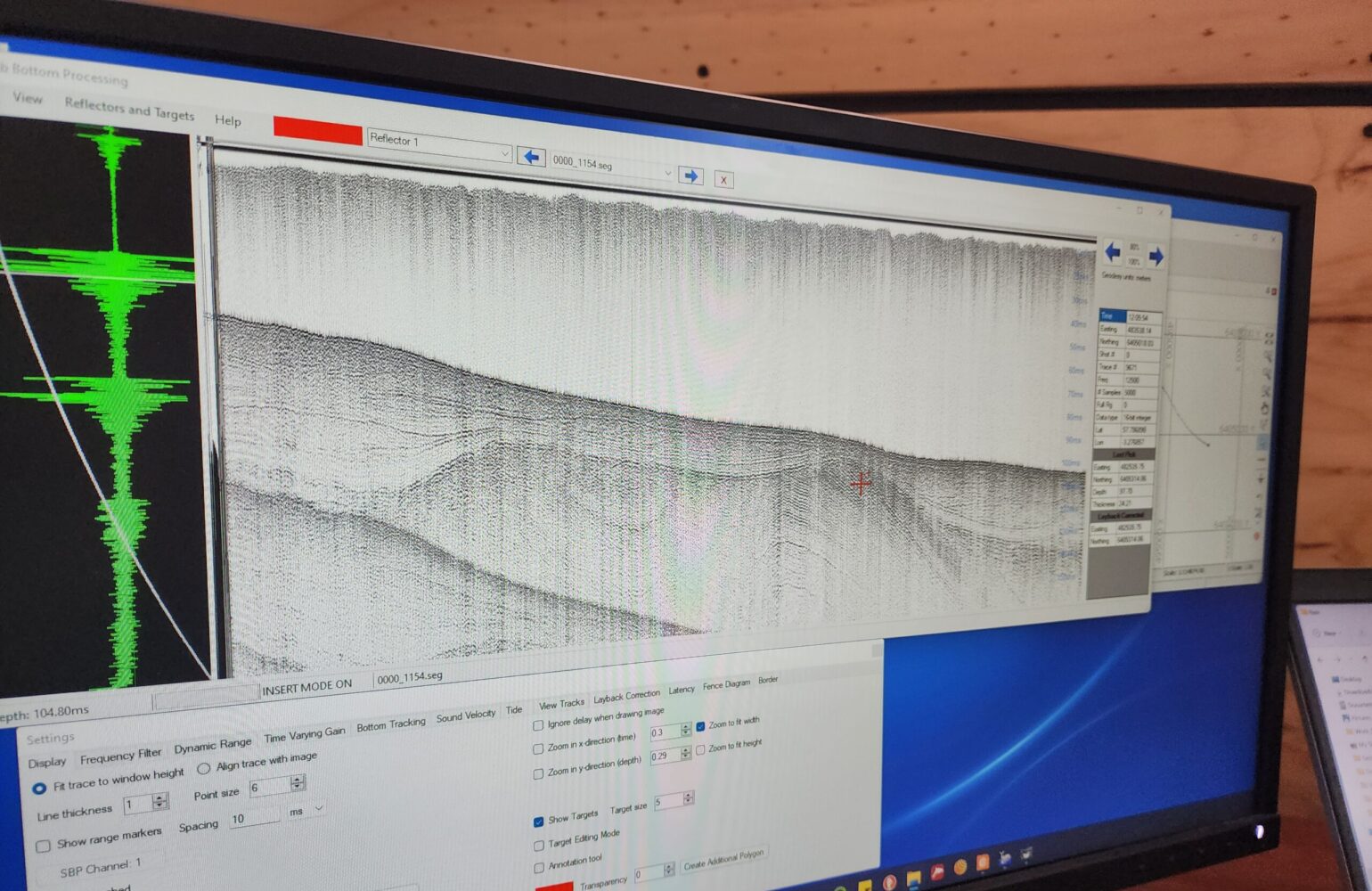Select Fit trace to window height option

[x=39, y=789]
